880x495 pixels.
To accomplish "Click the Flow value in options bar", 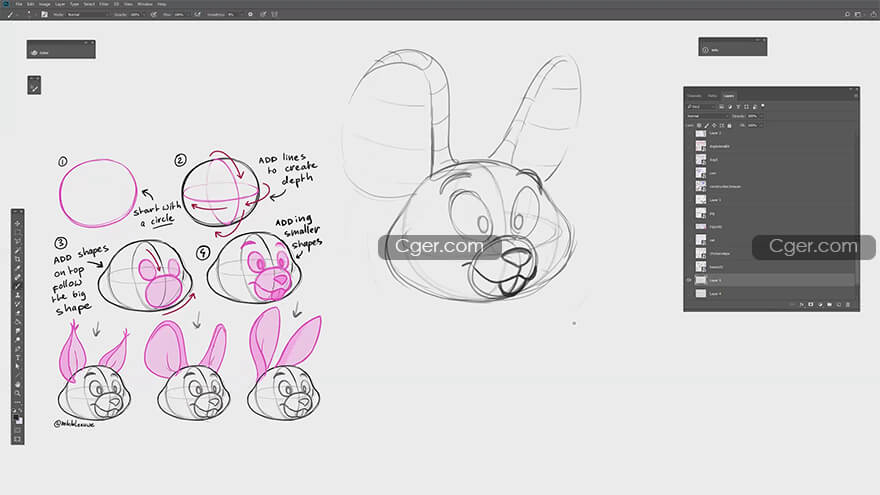I will click(180, 15).
